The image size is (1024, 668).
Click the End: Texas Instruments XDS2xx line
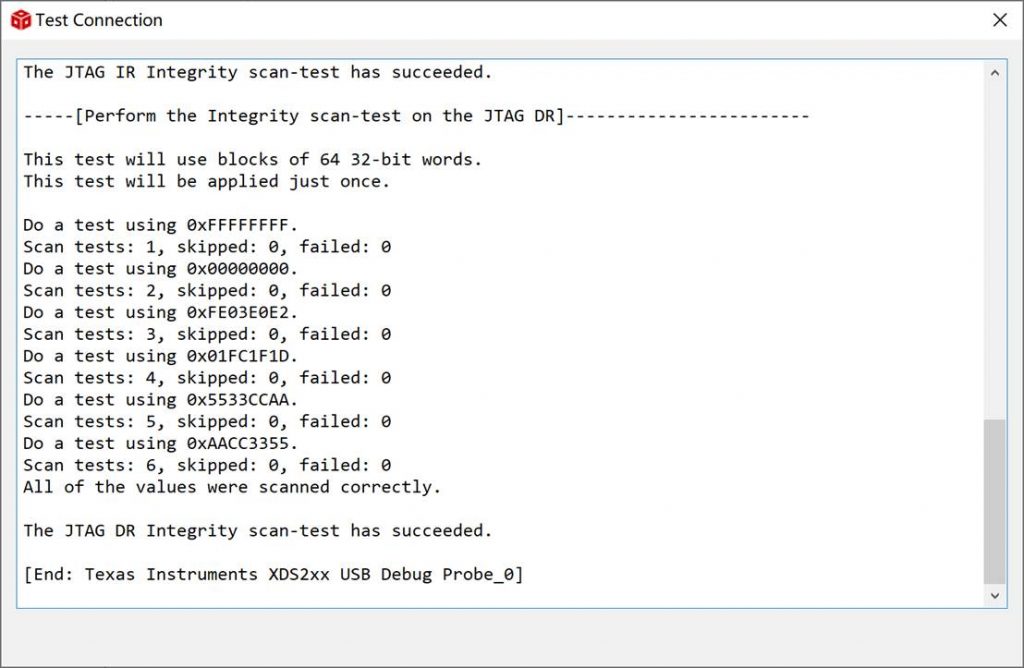pyautogui.click(x=273, y=574)
